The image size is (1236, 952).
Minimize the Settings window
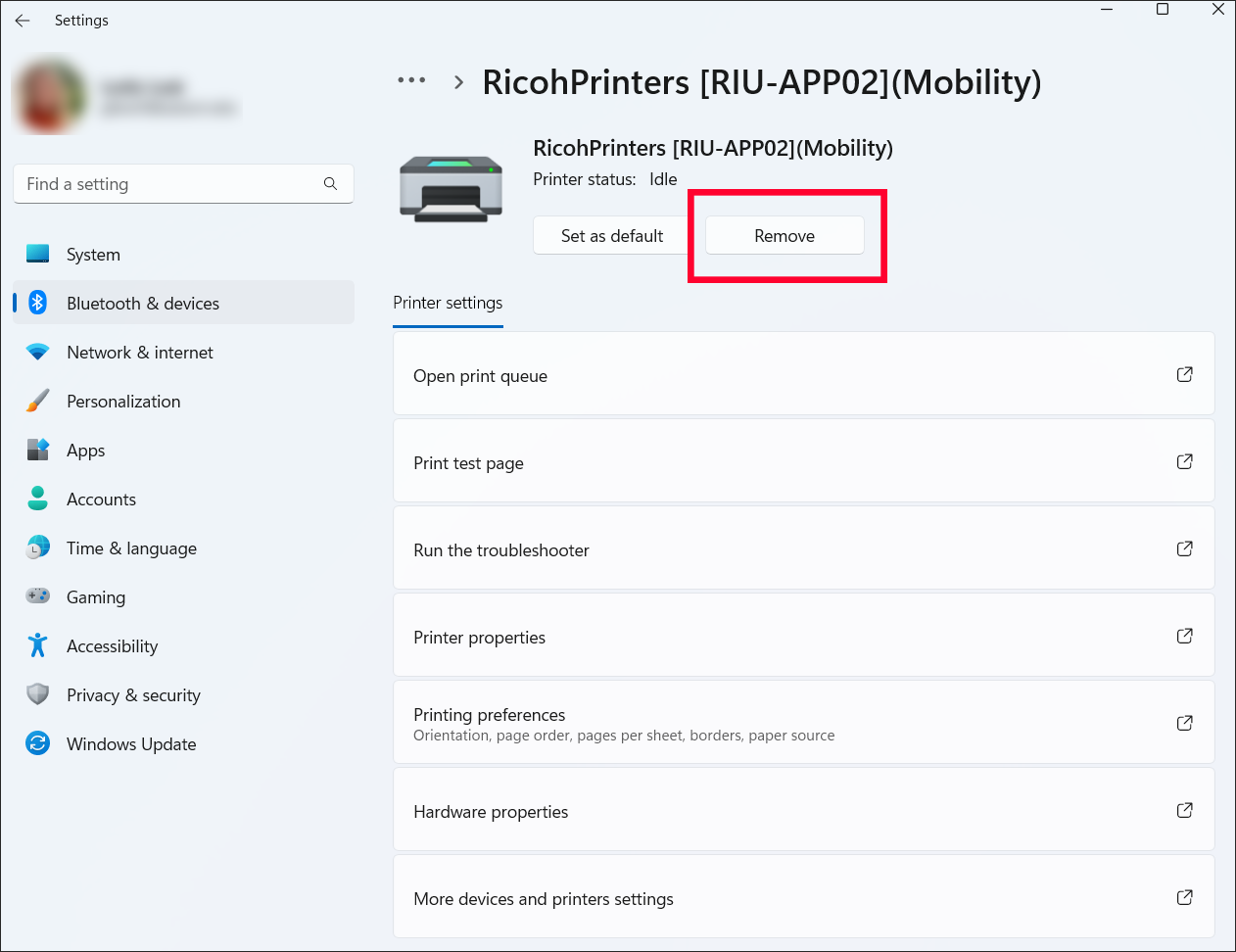[x=1107, y=10]
